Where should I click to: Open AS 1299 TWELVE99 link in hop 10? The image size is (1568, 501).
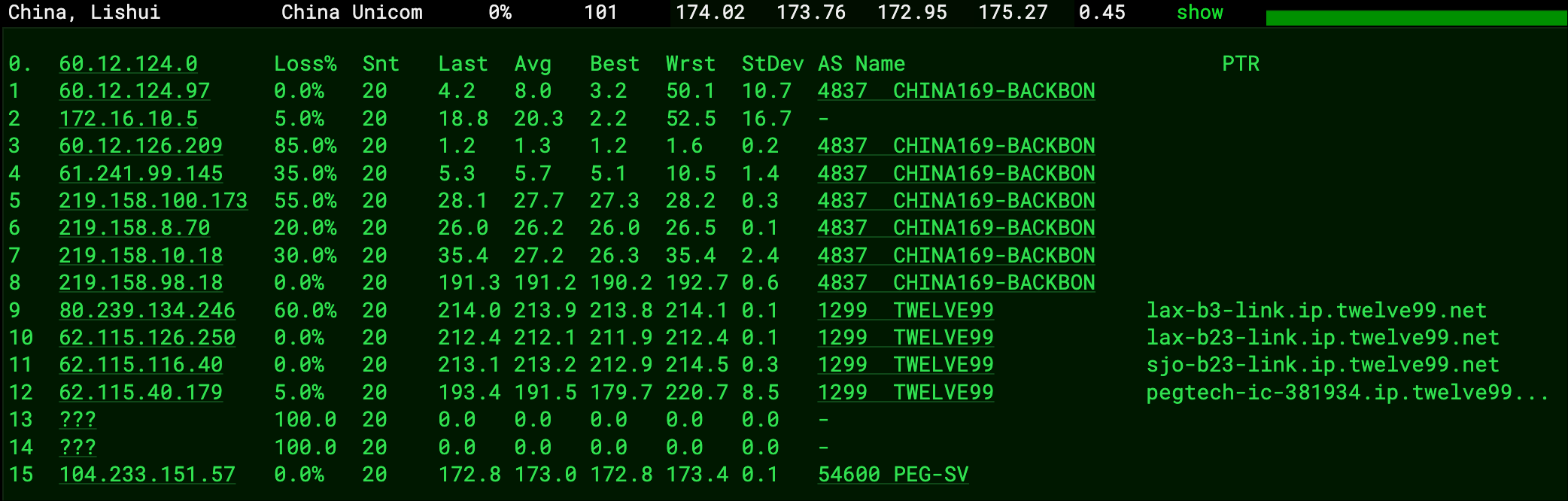(x=906, y=338)
